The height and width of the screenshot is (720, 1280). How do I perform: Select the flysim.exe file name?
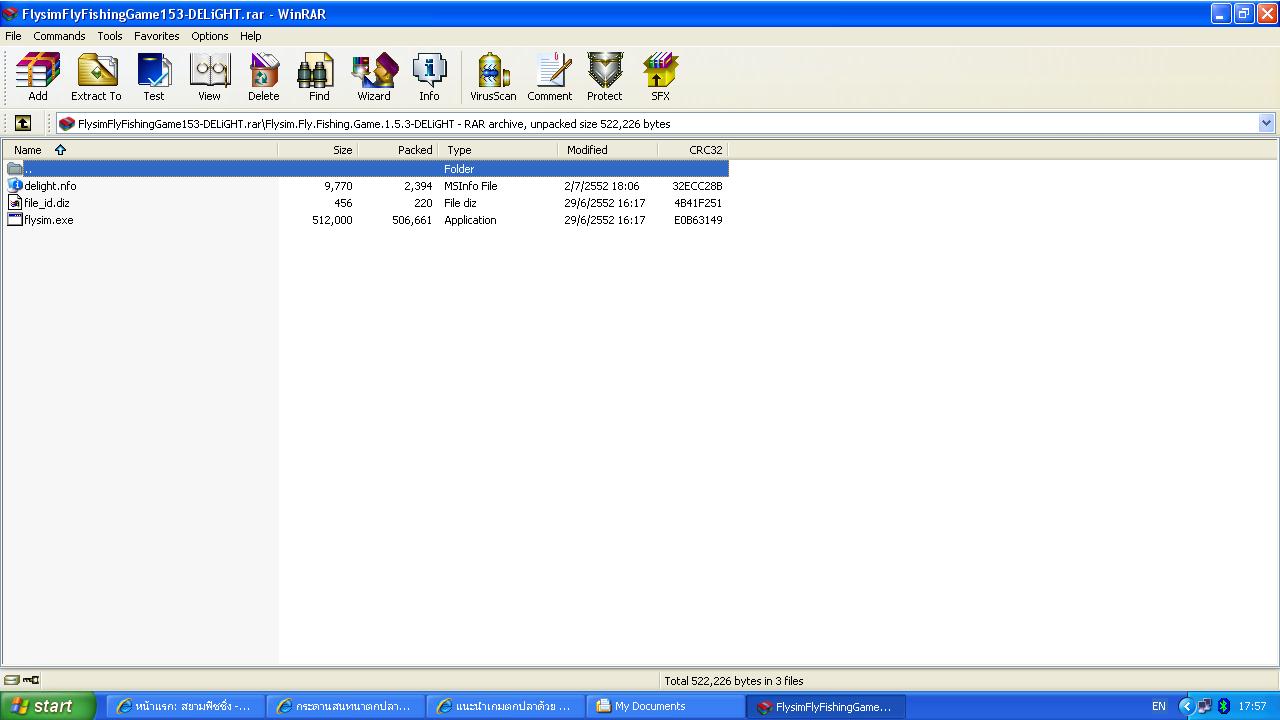point(49,220)
